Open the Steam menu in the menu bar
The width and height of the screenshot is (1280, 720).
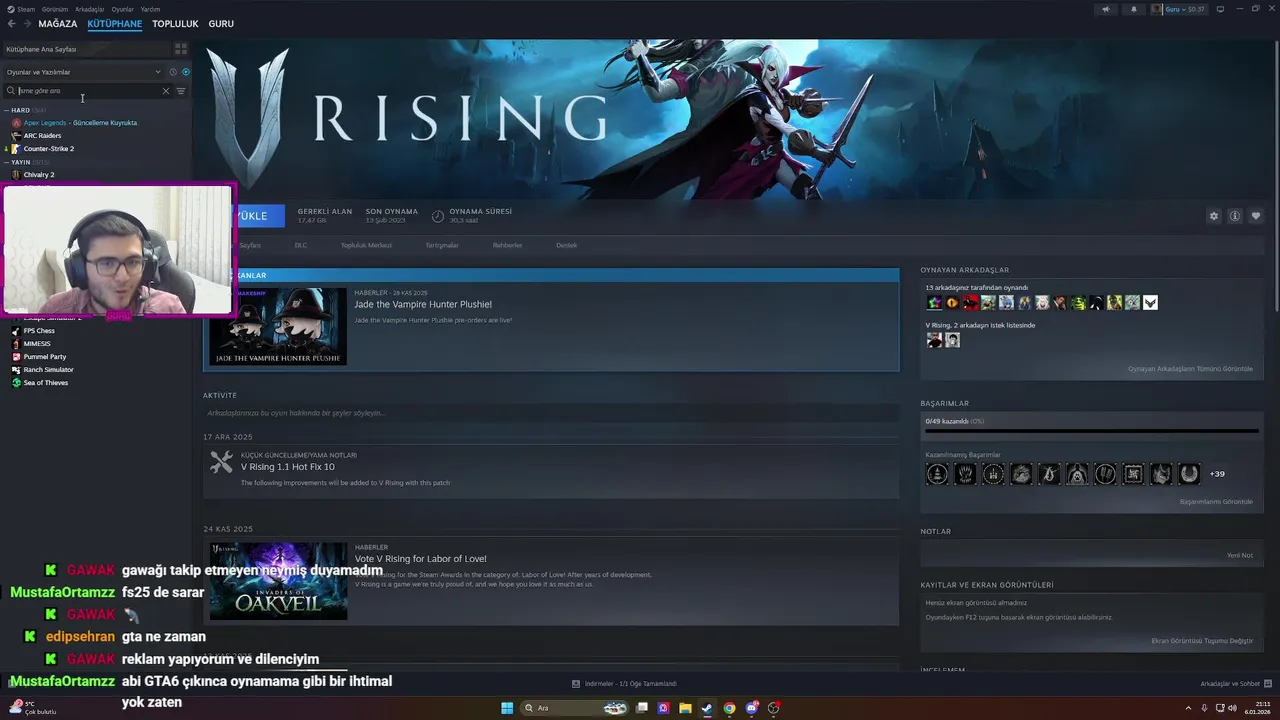coord(26,9)
